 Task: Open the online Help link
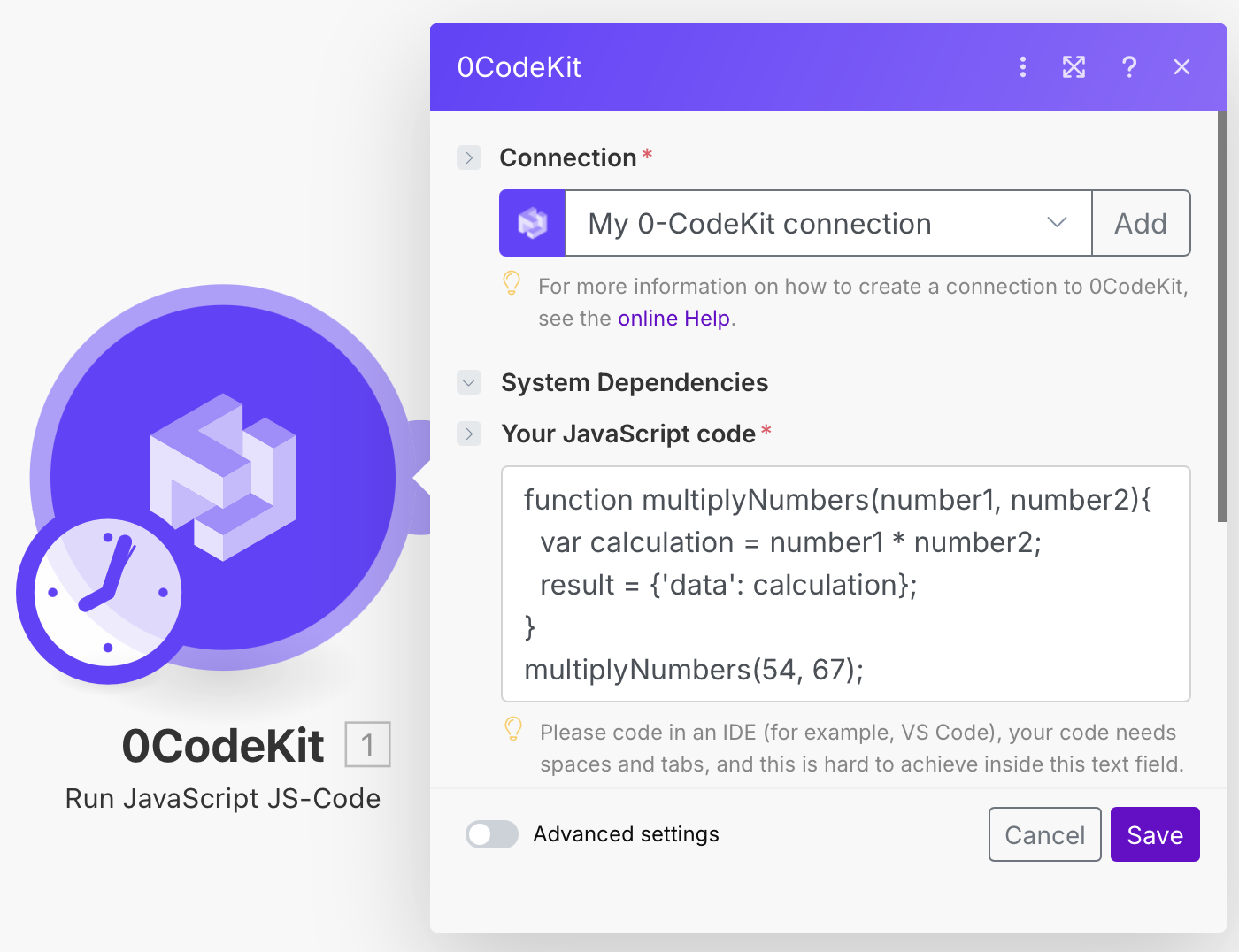click(x=674, y=319)
